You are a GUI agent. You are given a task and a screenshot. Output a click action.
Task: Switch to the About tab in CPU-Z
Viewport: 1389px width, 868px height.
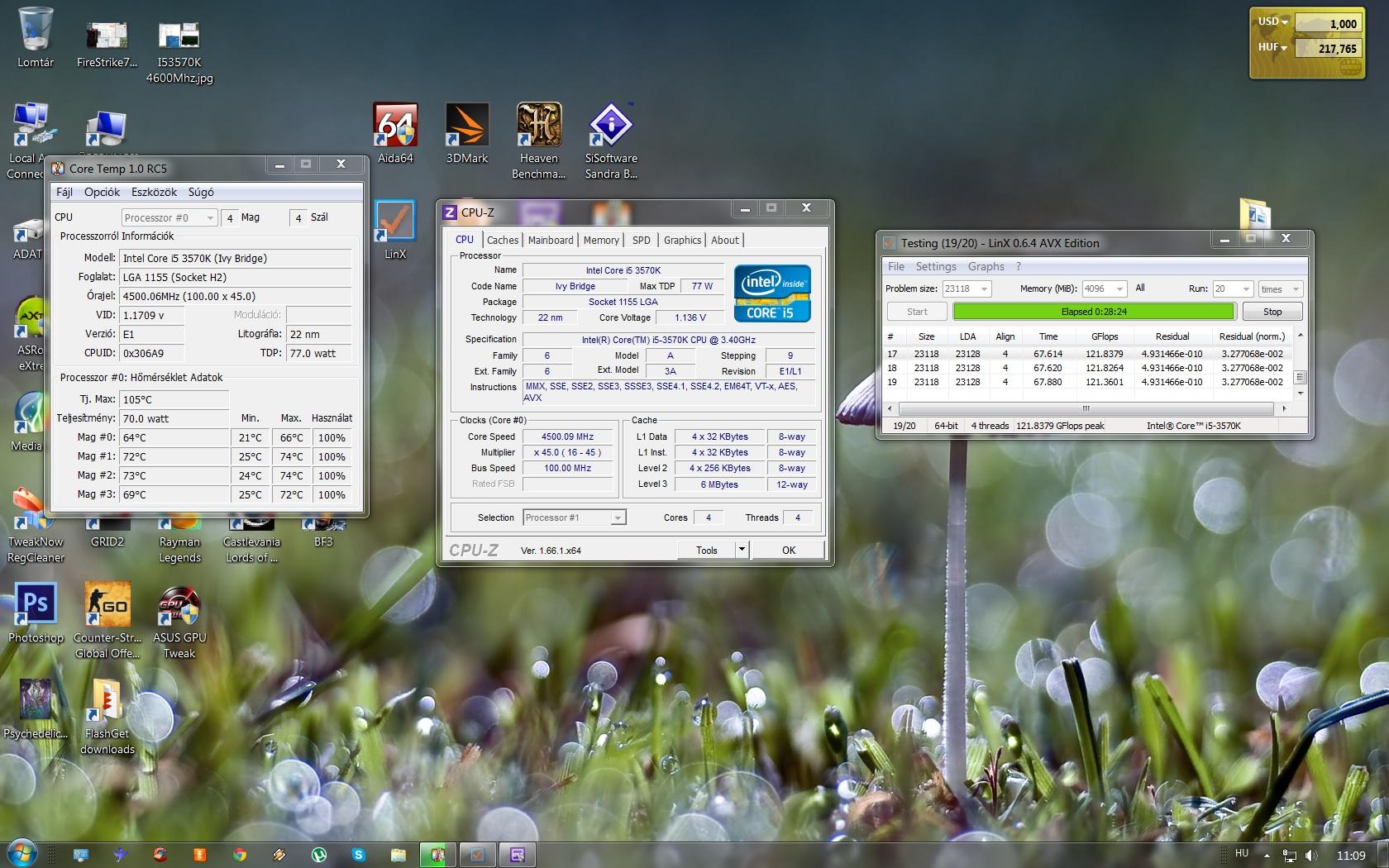(725, 240)
